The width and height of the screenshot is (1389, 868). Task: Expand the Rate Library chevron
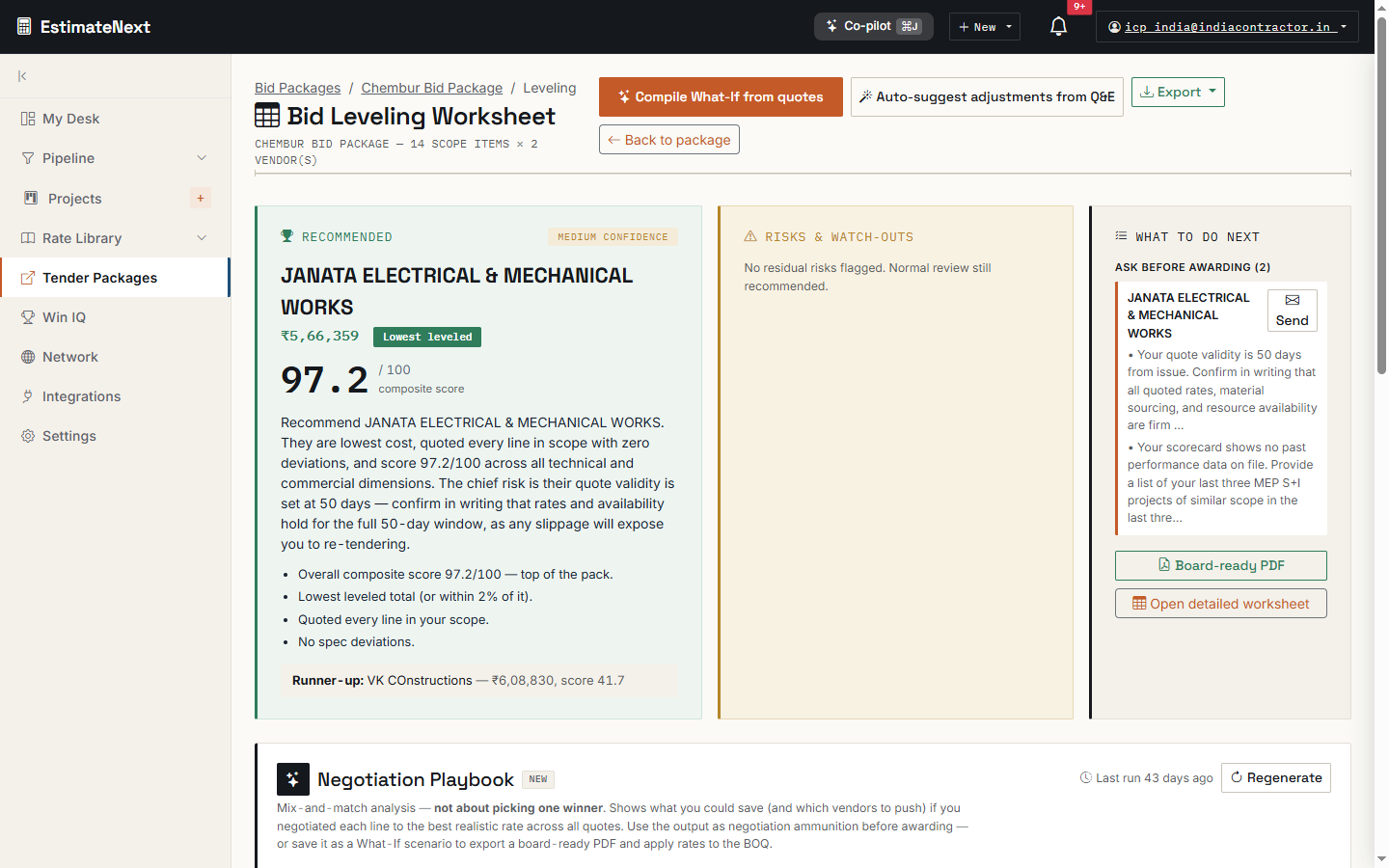[x=202, y=238]
